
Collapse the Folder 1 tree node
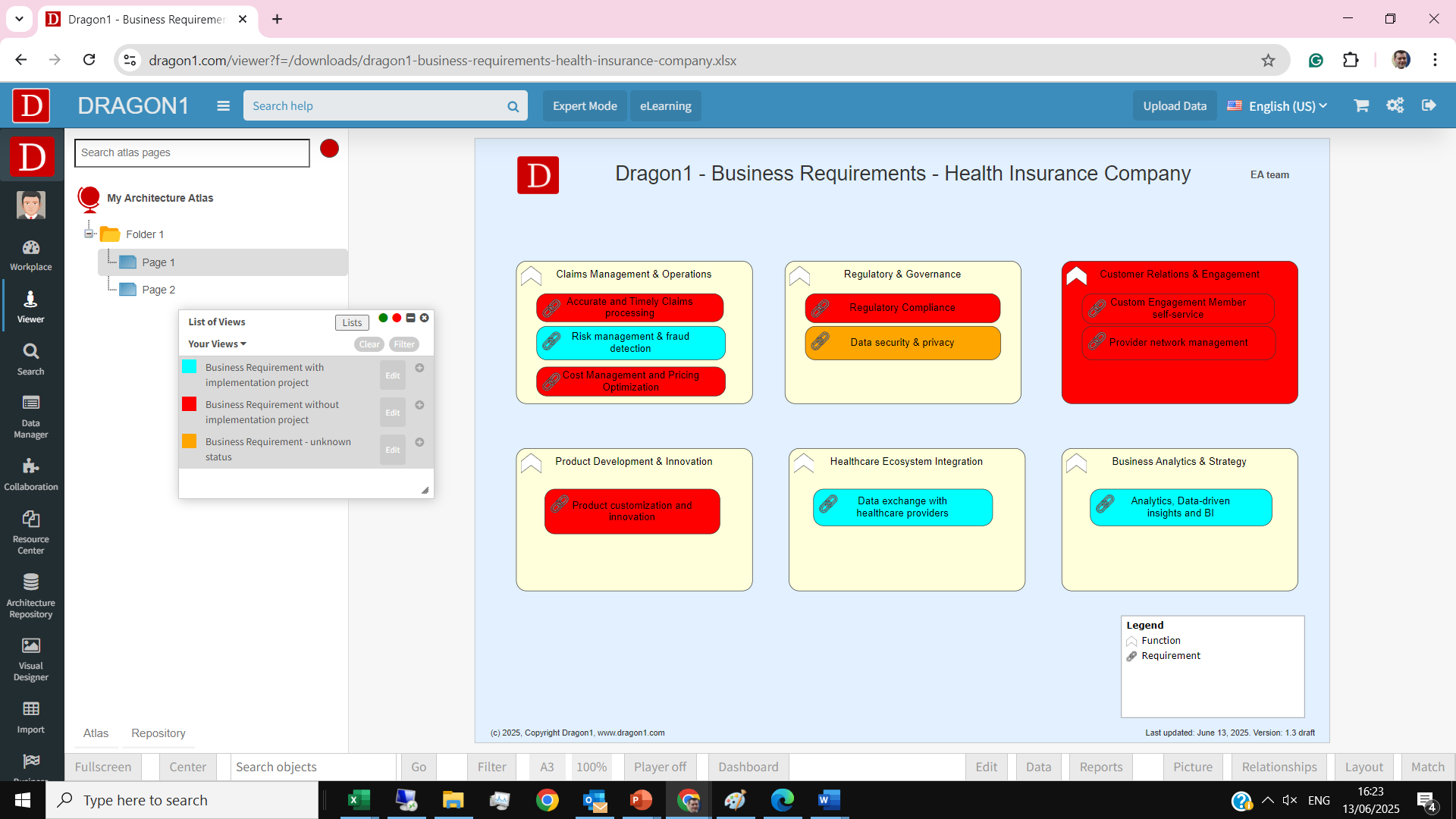(89, 234)
